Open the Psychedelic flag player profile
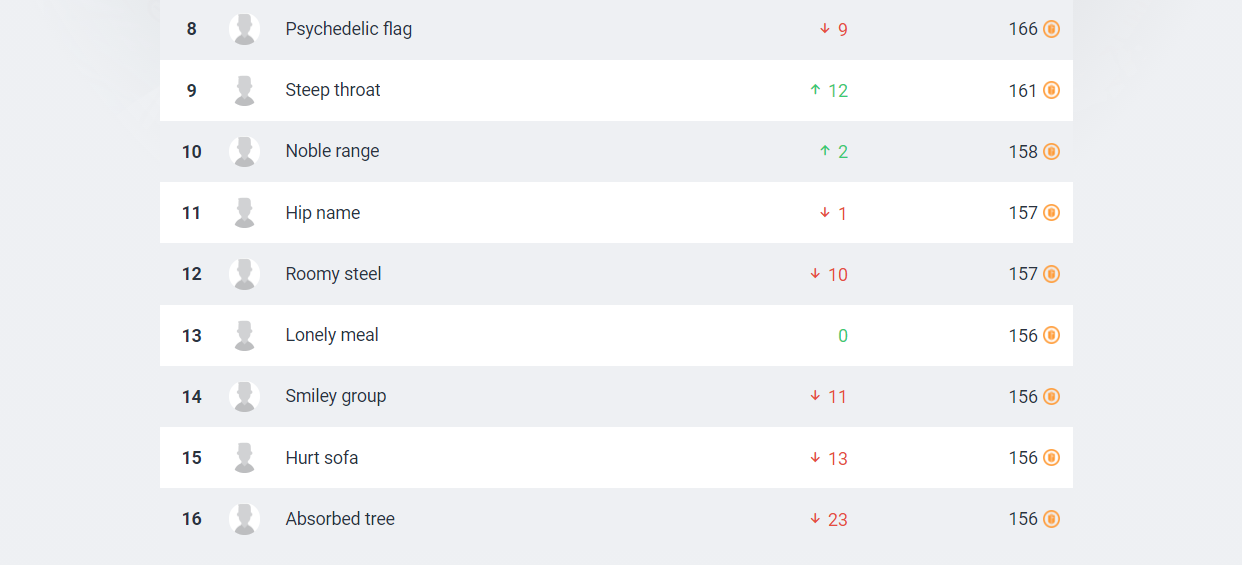1242x565 pixels. tap(348, 29)
